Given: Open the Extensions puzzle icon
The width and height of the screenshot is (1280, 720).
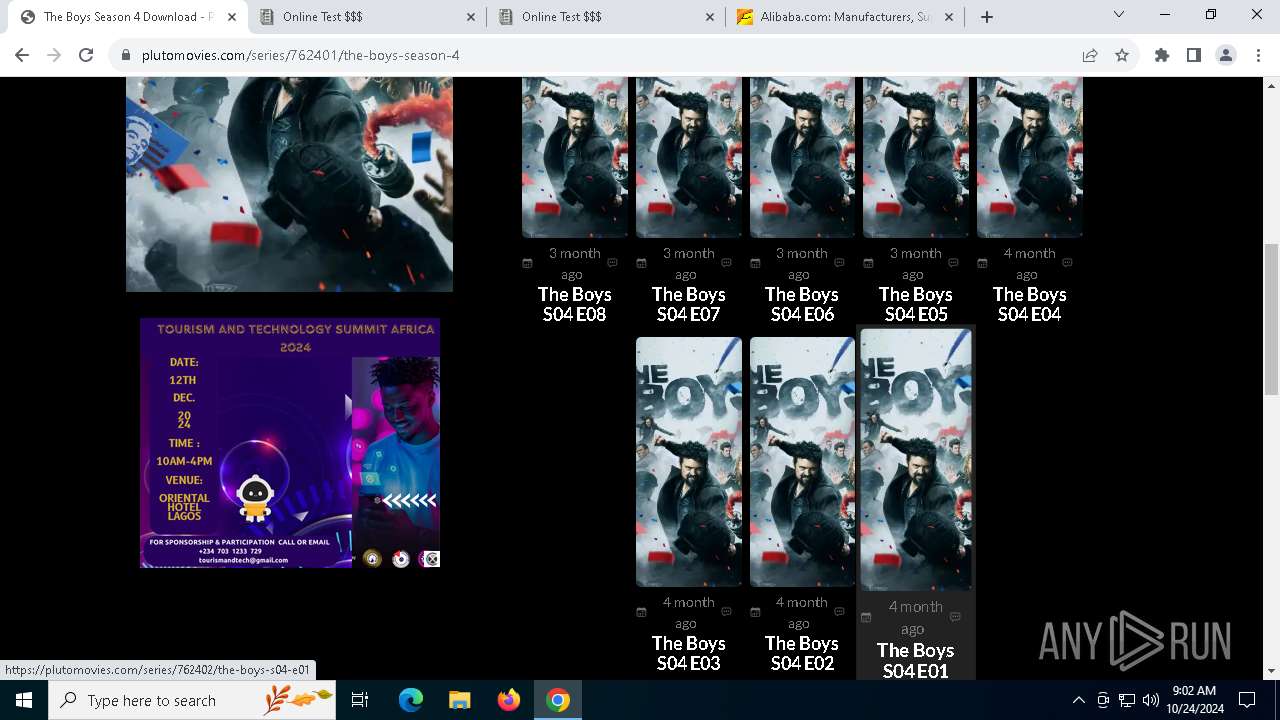Looking at the screenshot, I should pyautogui.click(x=1162, y=55).
